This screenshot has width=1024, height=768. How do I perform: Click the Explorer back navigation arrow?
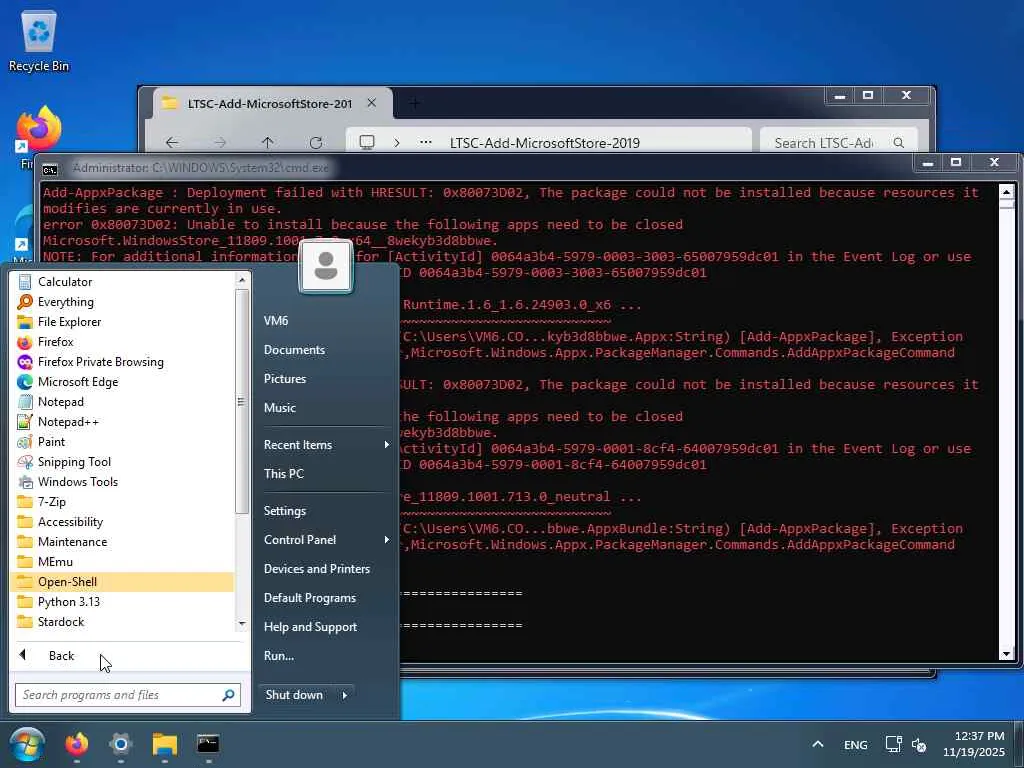[x=172, y=142]
